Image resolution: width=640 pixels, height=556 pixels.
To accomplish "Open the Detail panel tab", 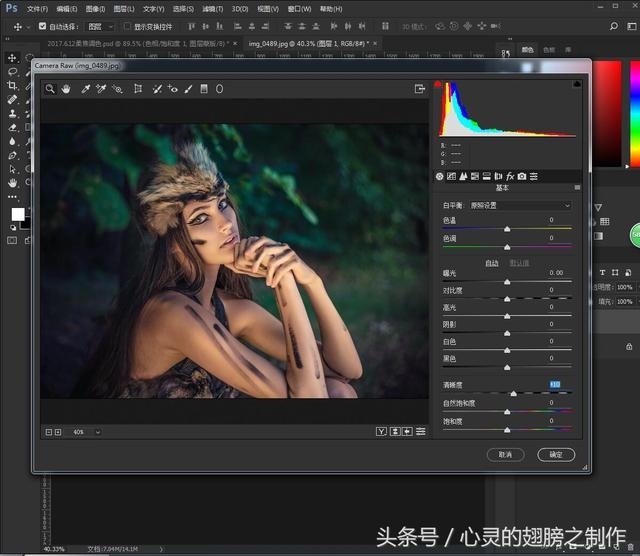I will 463,176.
